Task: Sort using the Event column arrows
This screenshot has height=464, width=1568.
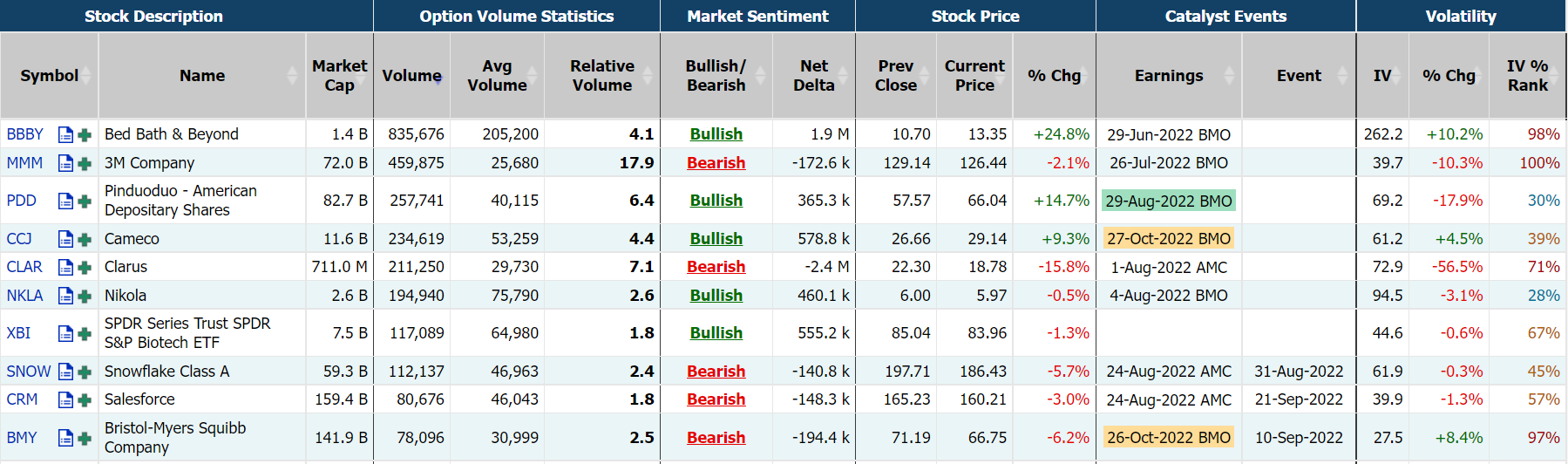Action: 1342,76
